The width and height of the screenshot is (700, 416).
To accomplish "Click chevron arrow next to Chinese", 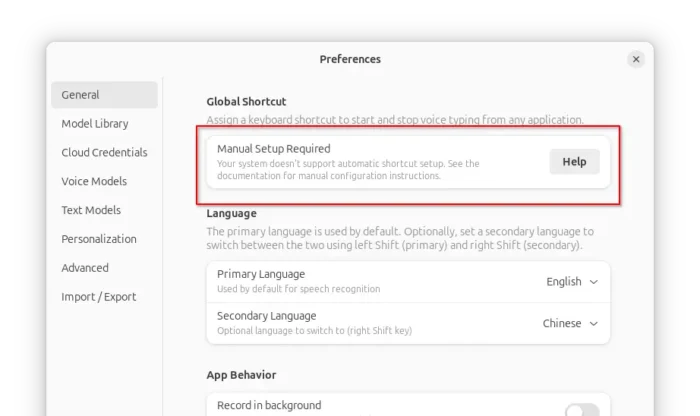I will 594,324.
